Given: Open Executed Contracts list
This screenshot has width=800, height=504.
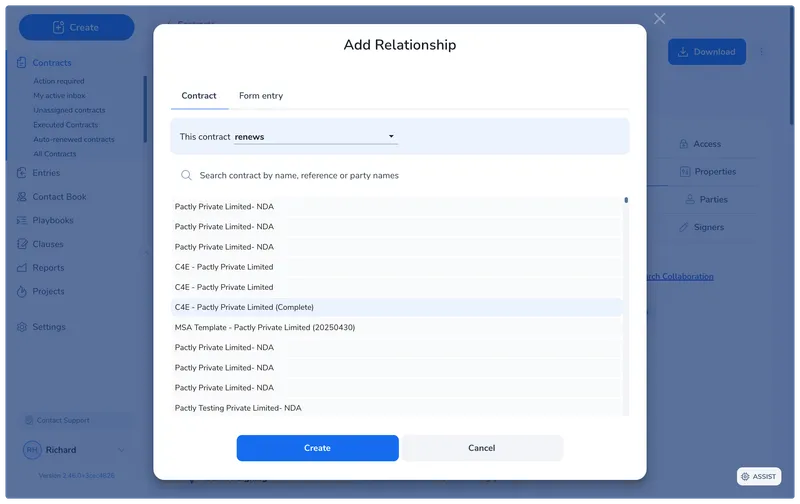Looking at the screenshot, I should coord(65,124).
